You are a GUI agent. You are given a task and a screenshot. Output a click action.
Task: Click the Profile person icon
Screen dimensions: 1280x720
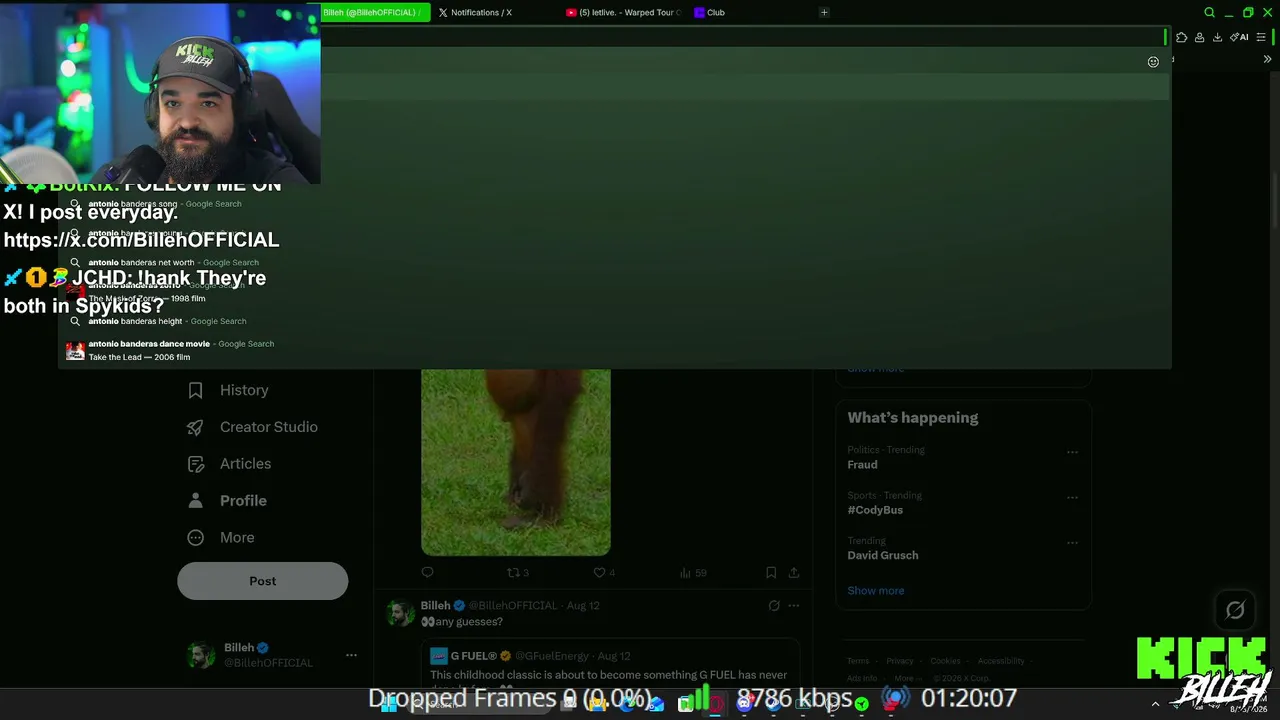click(196, 501)
